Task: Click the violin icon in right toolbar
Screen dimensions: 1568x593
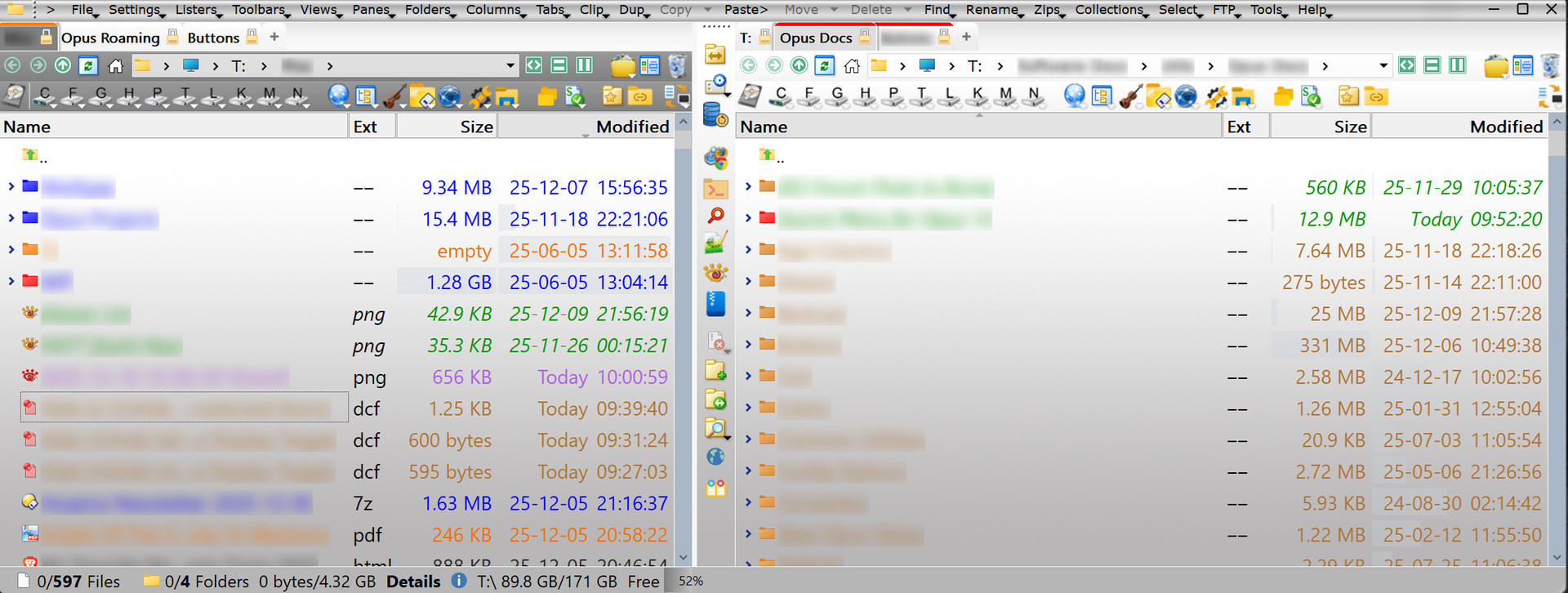Action: point(1130,96)
